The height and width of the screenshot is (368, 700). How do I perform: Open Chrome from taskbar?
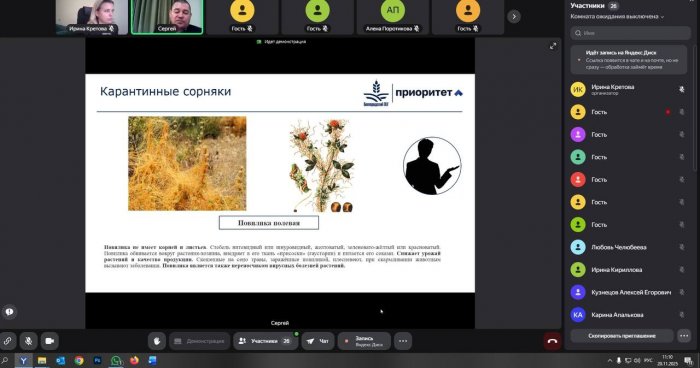(79, 360)
